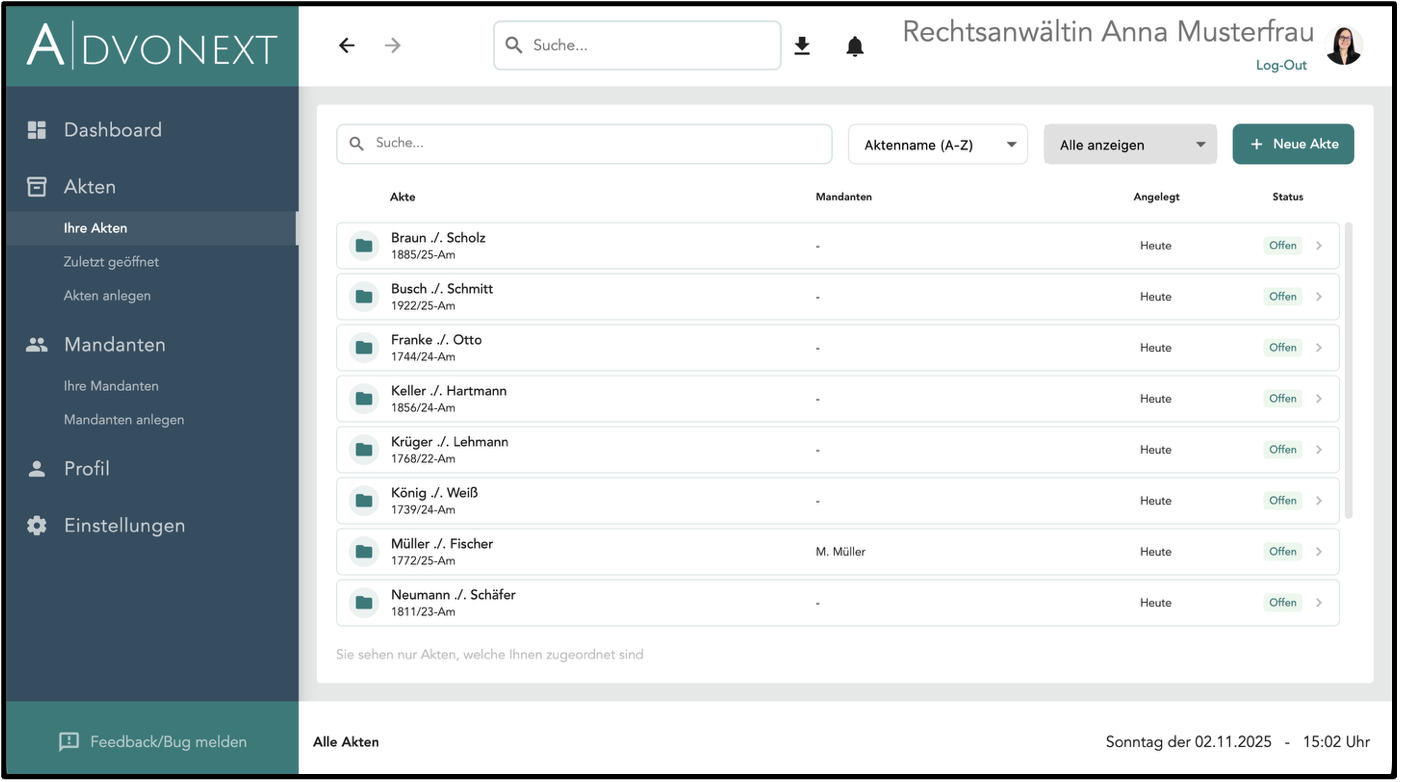Expand chevron on Keller ./. Hartmann row
The image size is (1402, 782).
[x=1319, y=399]
